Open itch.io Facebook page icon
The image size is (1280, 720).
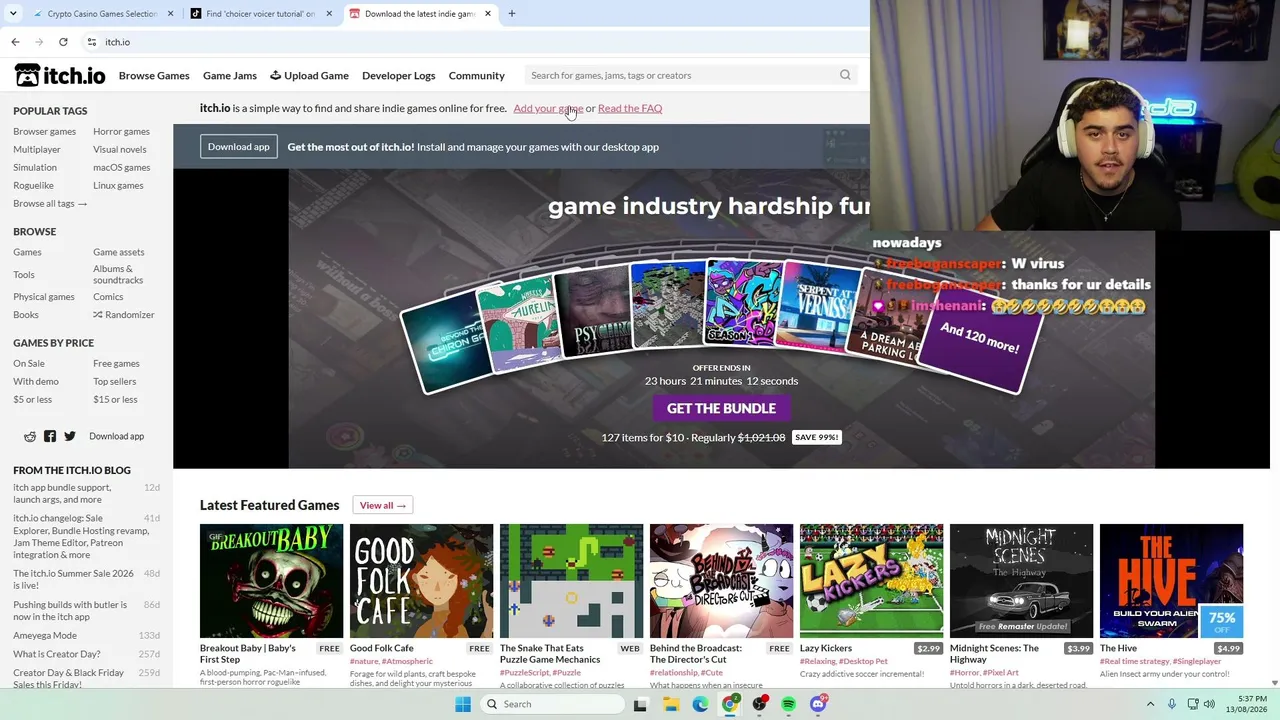50,436
